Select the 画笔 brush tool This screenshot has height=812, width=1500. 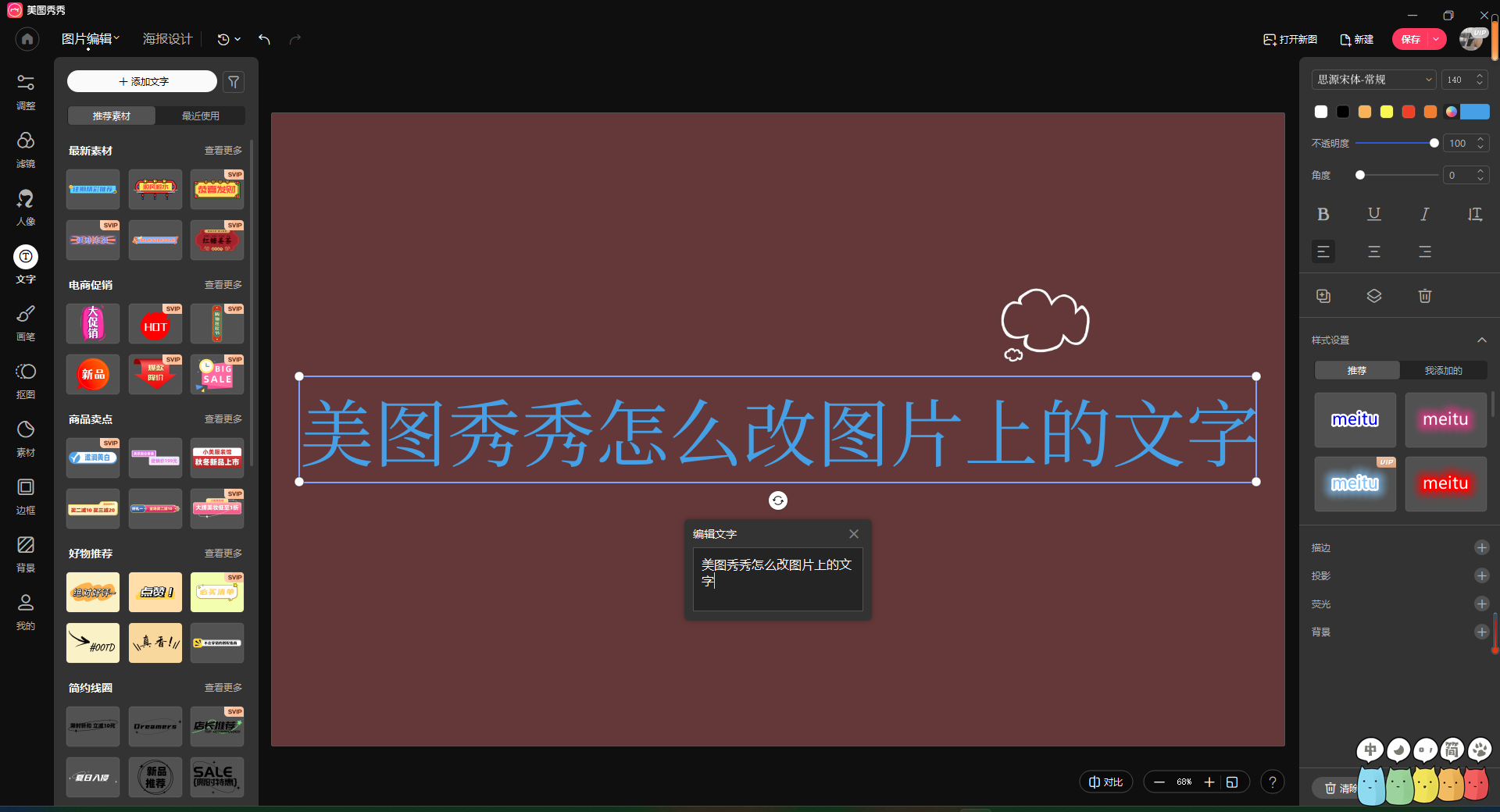[x=26, y=322]
